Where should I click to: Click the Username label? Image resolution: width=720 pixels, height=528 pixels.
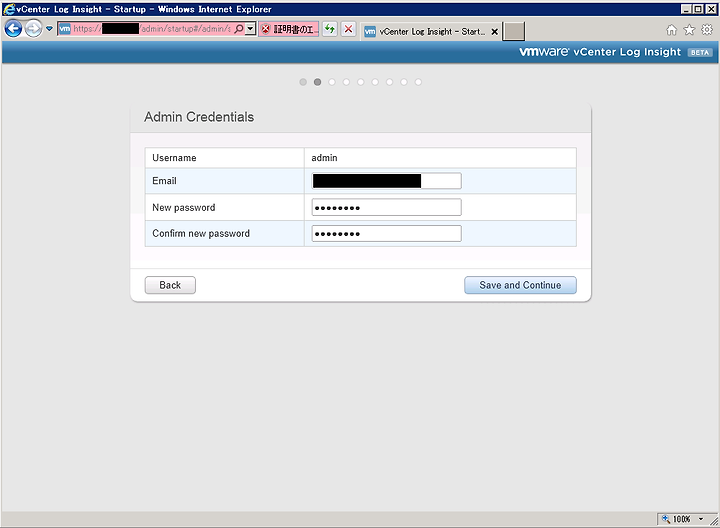(x=174, y=158)
